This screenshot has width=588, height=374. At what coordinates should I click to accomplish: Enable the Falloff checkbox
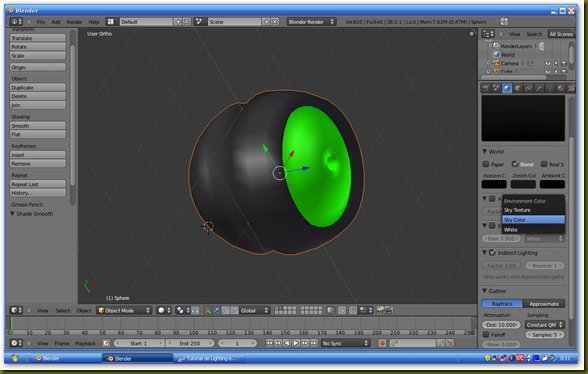click(x=486, y=335)
